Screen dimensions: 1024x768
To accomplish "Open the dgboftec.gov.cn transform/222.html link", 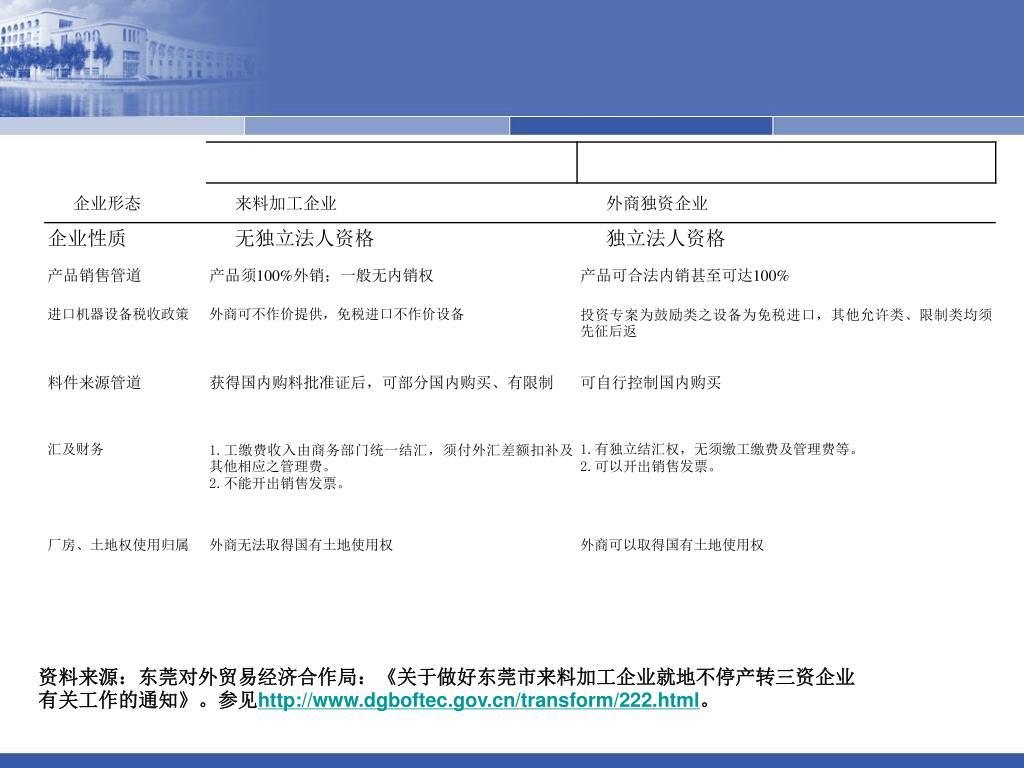I will coord(479,700).
